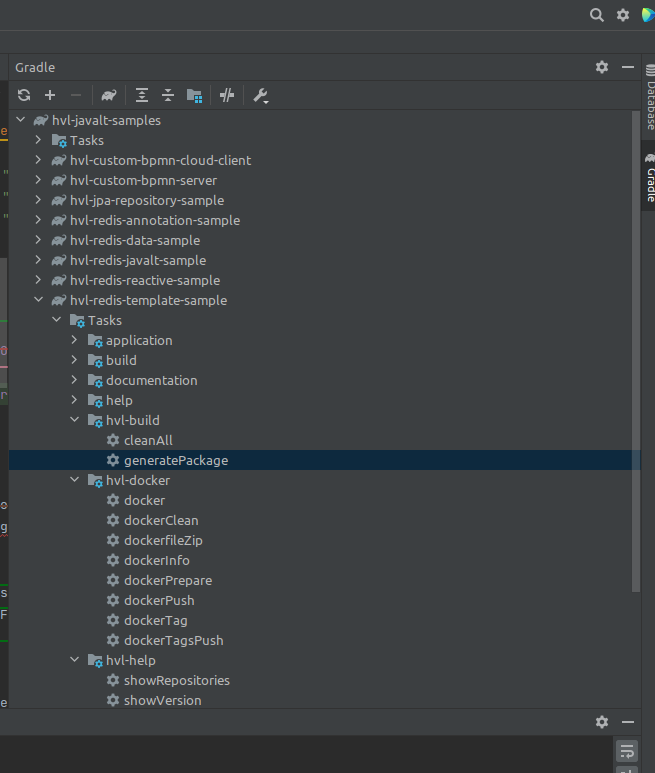Collapse all nodes in Gradle tree
The image size is (655, 773).
click(x=168, y=95)
